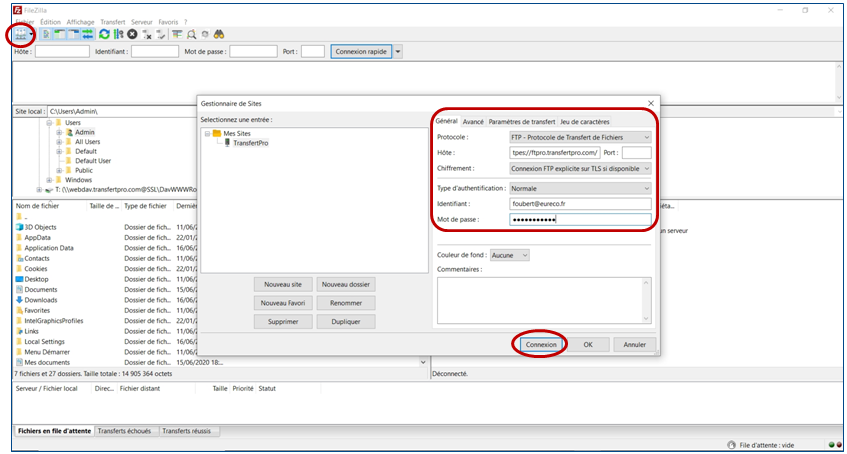Click the 3D Objects icon in file list
Screen dimensions: 847x454
19,228
